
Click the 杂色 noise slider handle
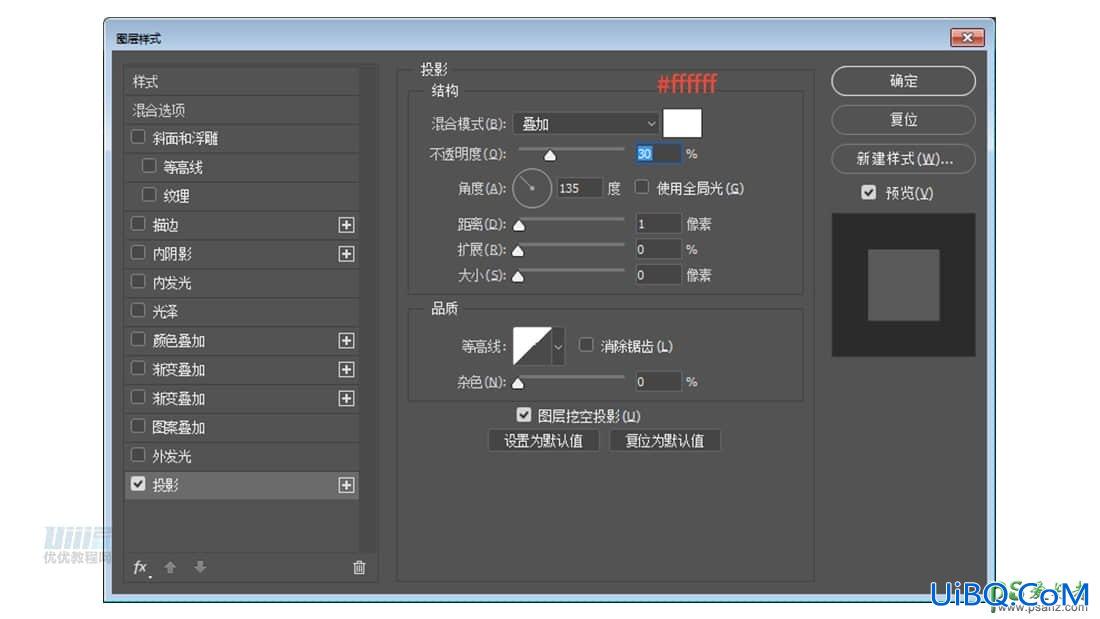tap(518, 383)
